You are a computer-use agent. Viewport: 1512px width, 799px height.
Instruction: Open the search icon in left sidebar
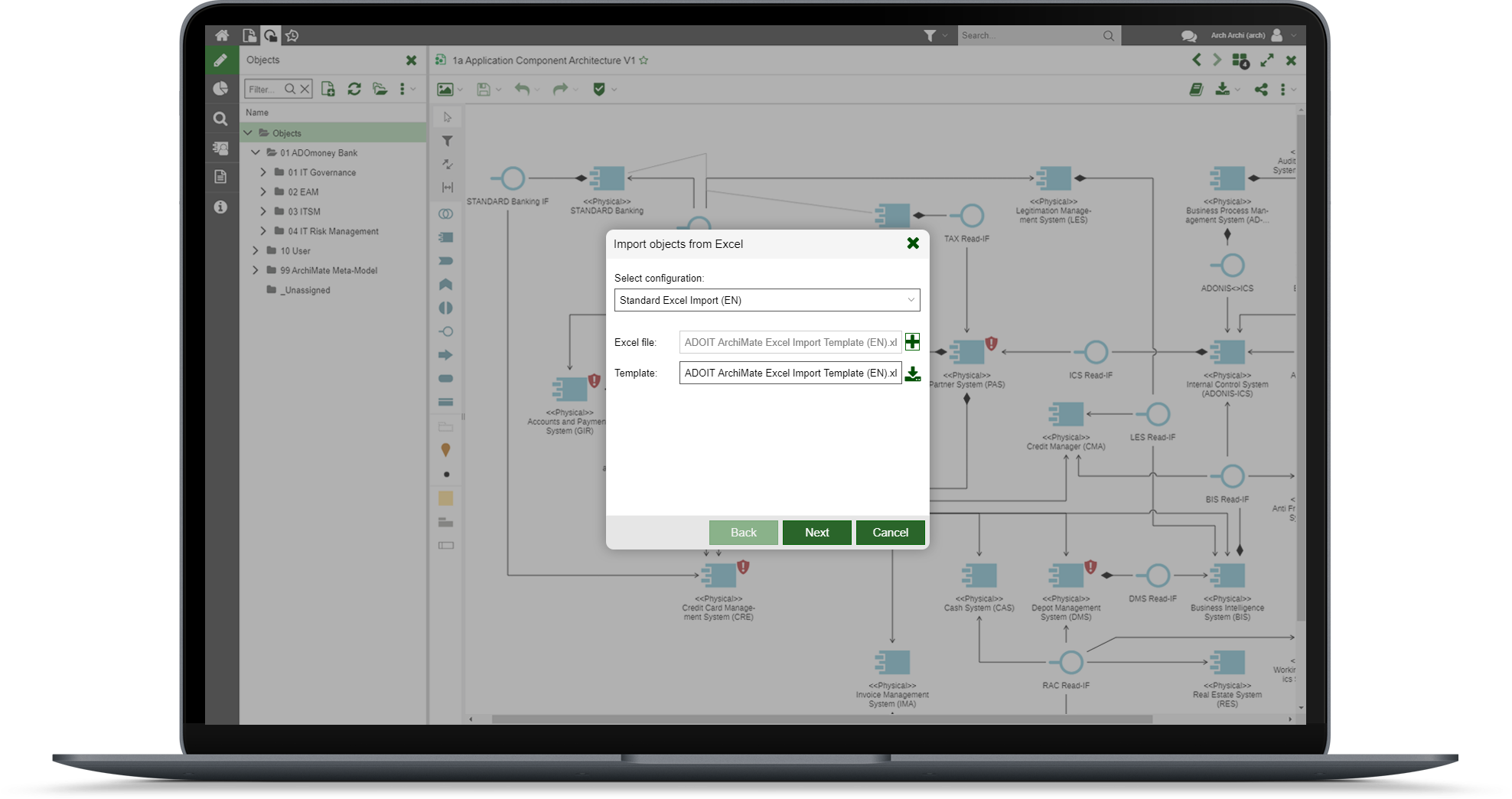pos(220,119)
